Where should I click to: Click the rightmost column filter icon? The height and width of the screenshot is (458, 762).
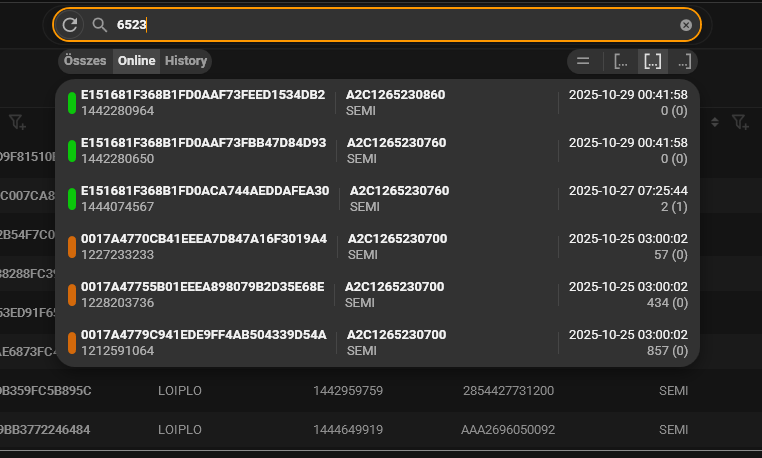tap(739, 122)
